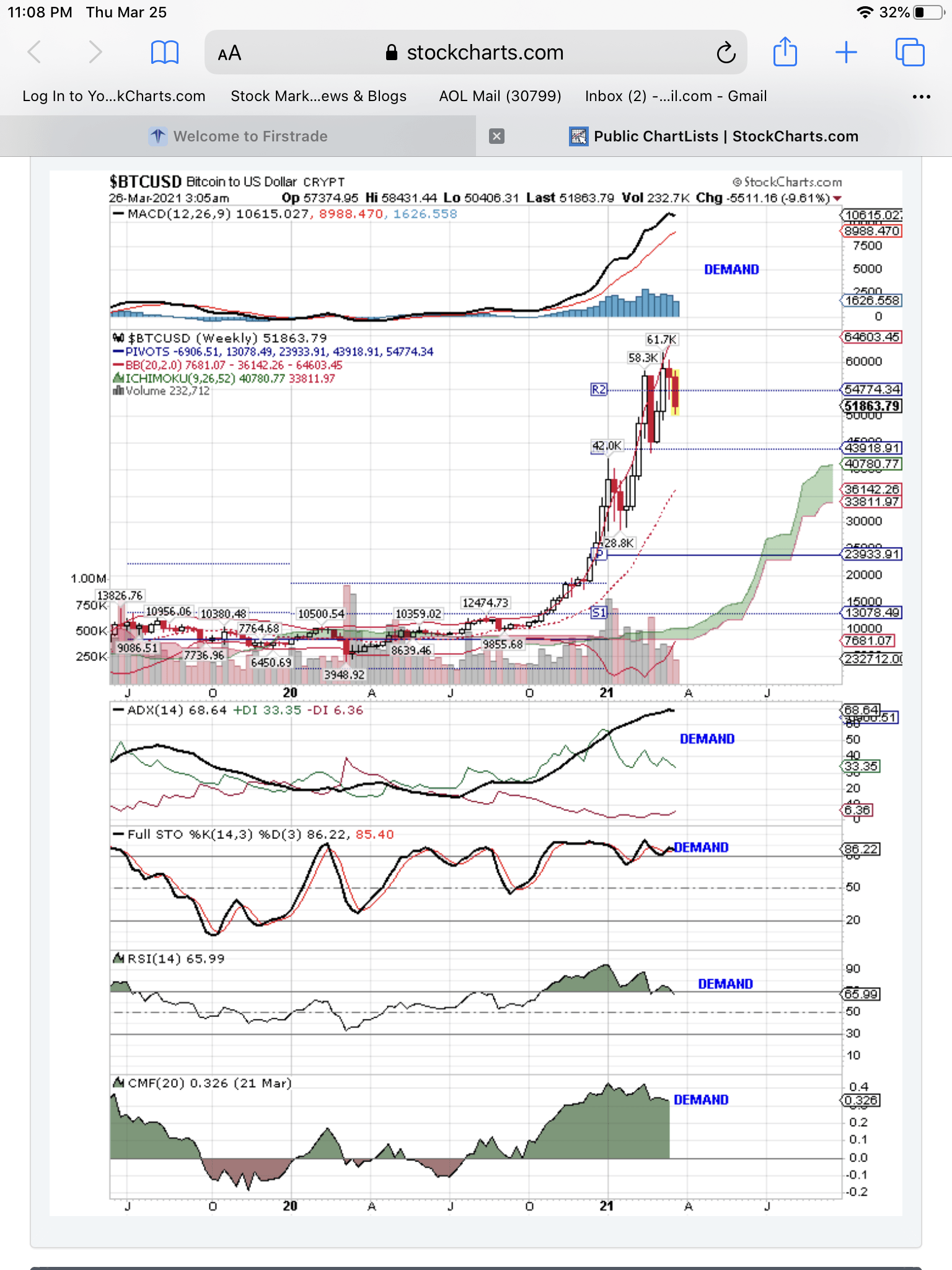The image size is (952, 1270).
Task: Open the share sheet icon
Action: pyautogui.click(x=785, y=51)
